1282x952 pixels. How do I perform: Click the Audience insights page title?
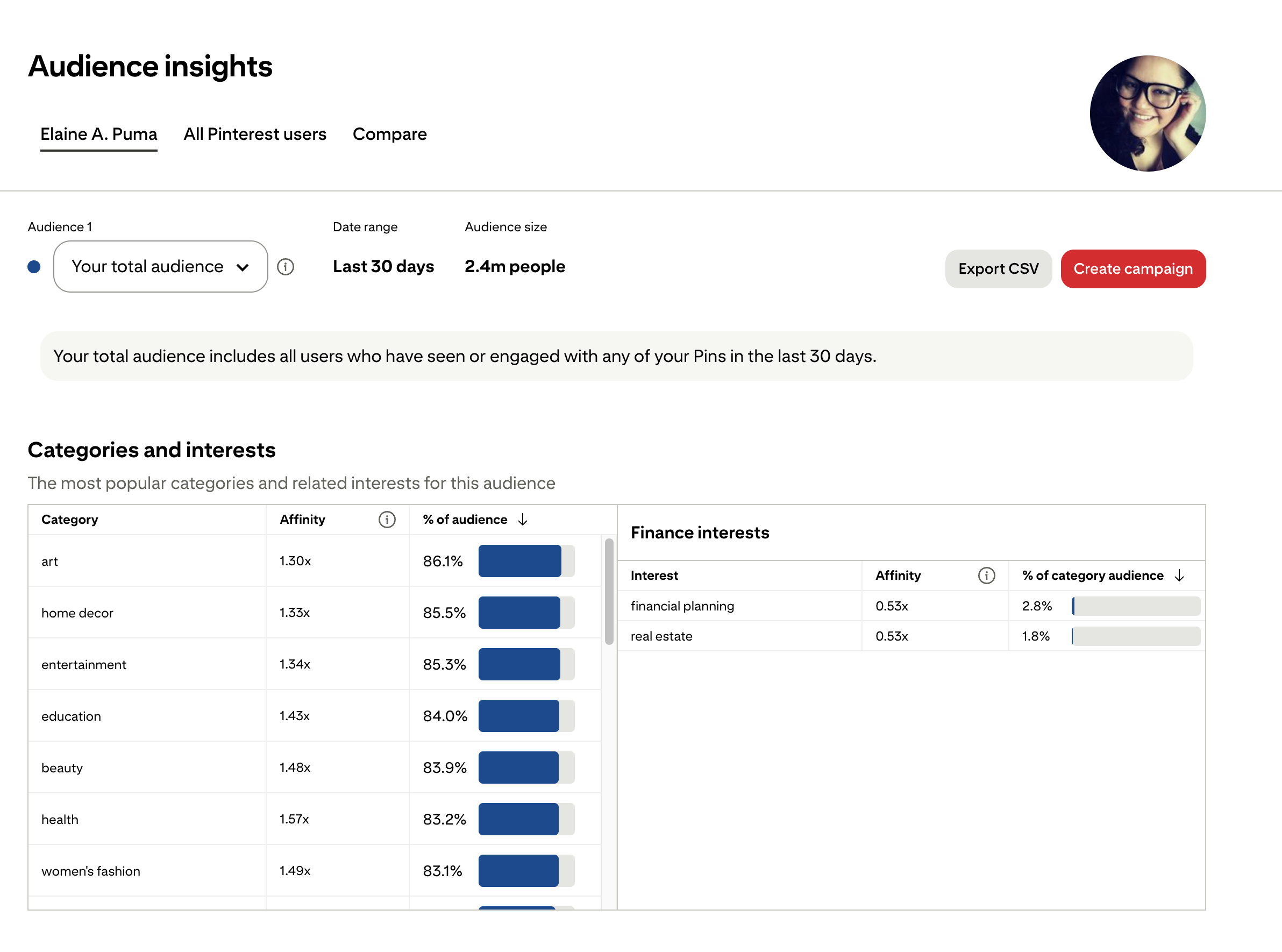[x=151, y=66]
